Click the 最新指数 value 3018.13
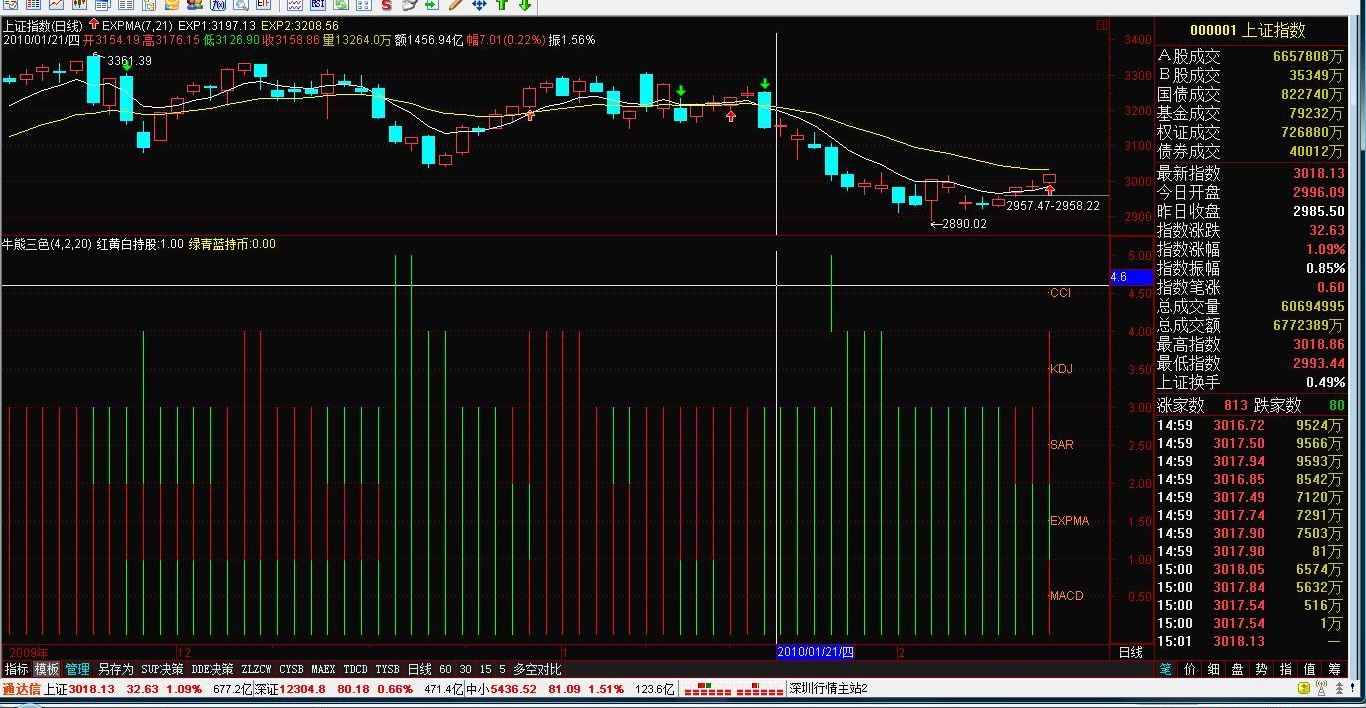Viewport: 1366px width, 708px height. coord(1318,174)
